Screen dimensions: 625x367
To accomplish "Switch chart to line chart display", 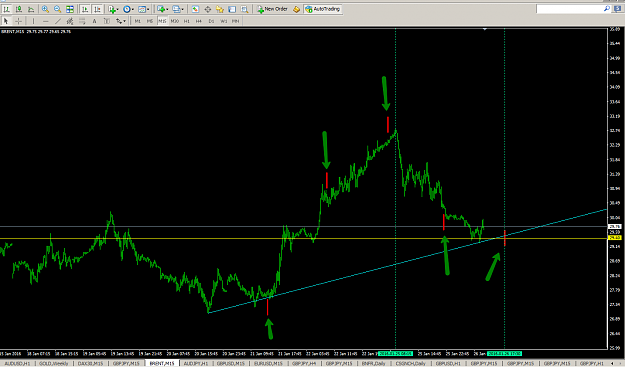I will pos(31,9).
